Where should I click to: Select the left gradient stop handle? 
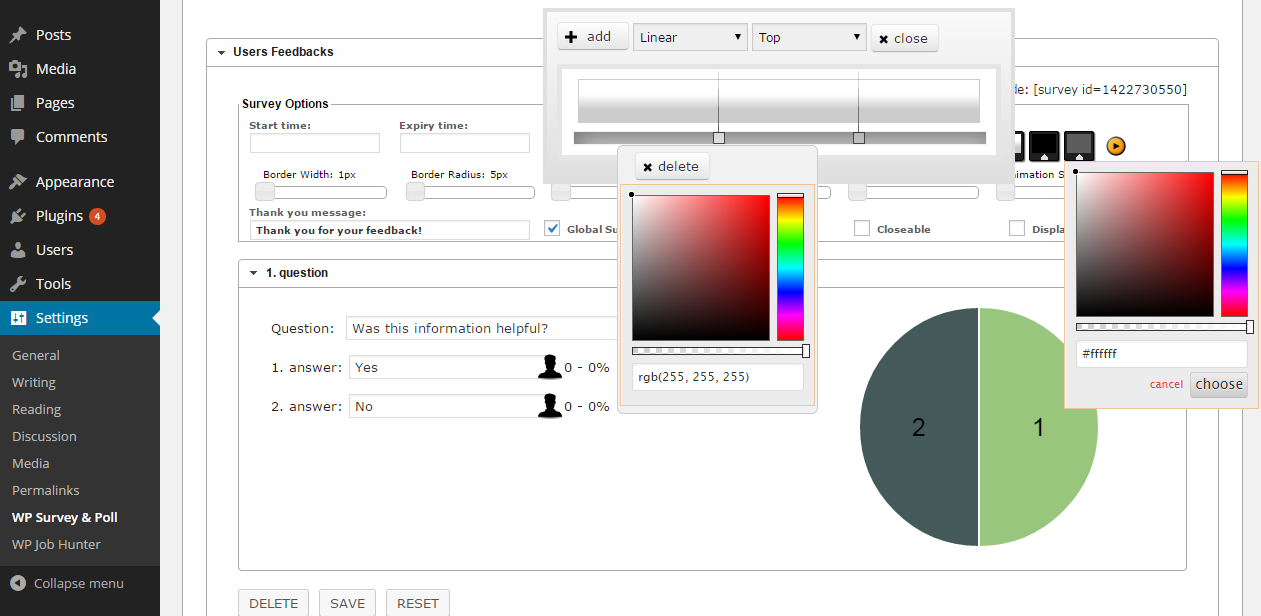click(718, 138)
